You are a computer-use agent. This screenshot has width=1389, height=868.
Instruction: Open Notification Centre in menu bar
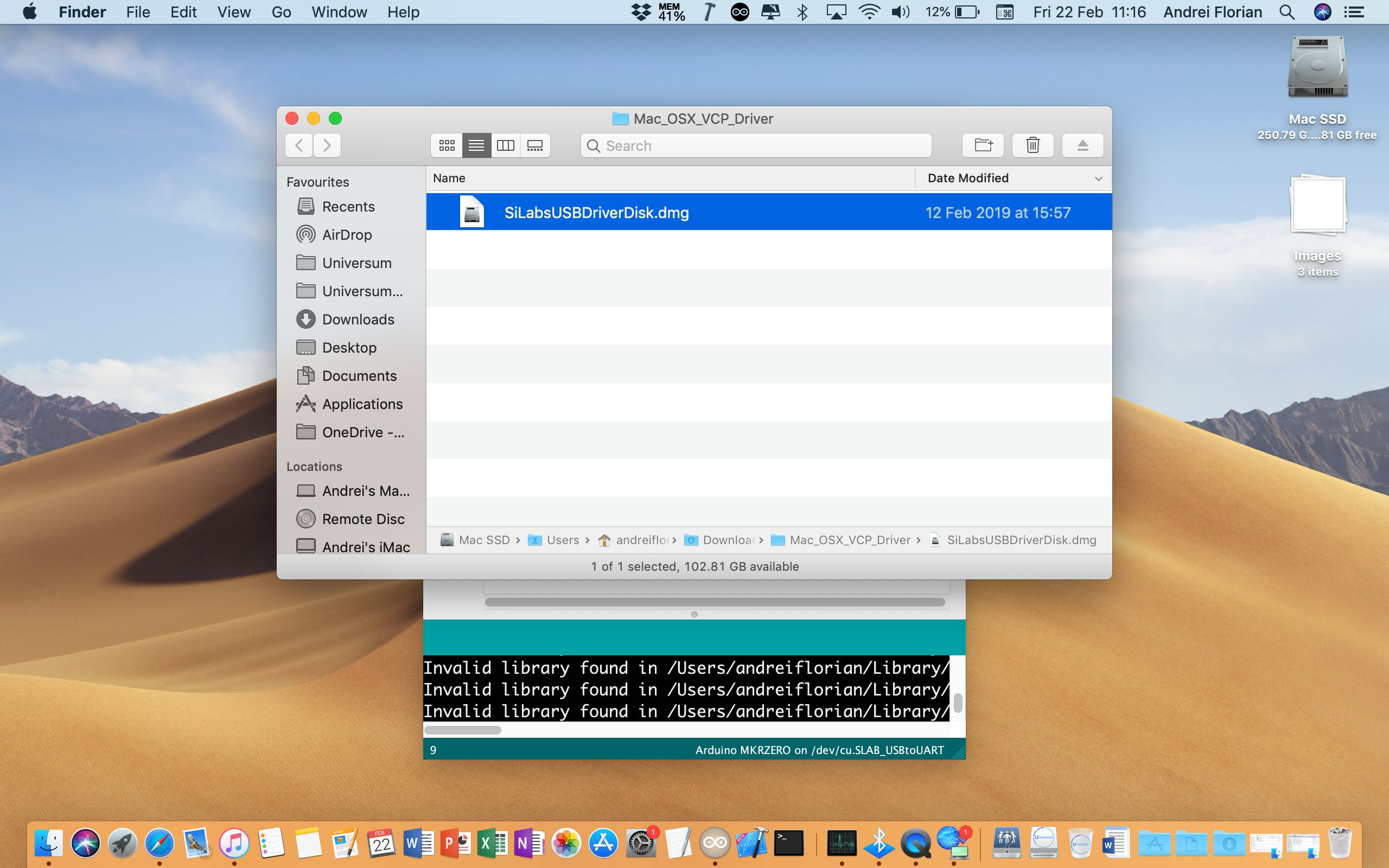pos(1354,12)
